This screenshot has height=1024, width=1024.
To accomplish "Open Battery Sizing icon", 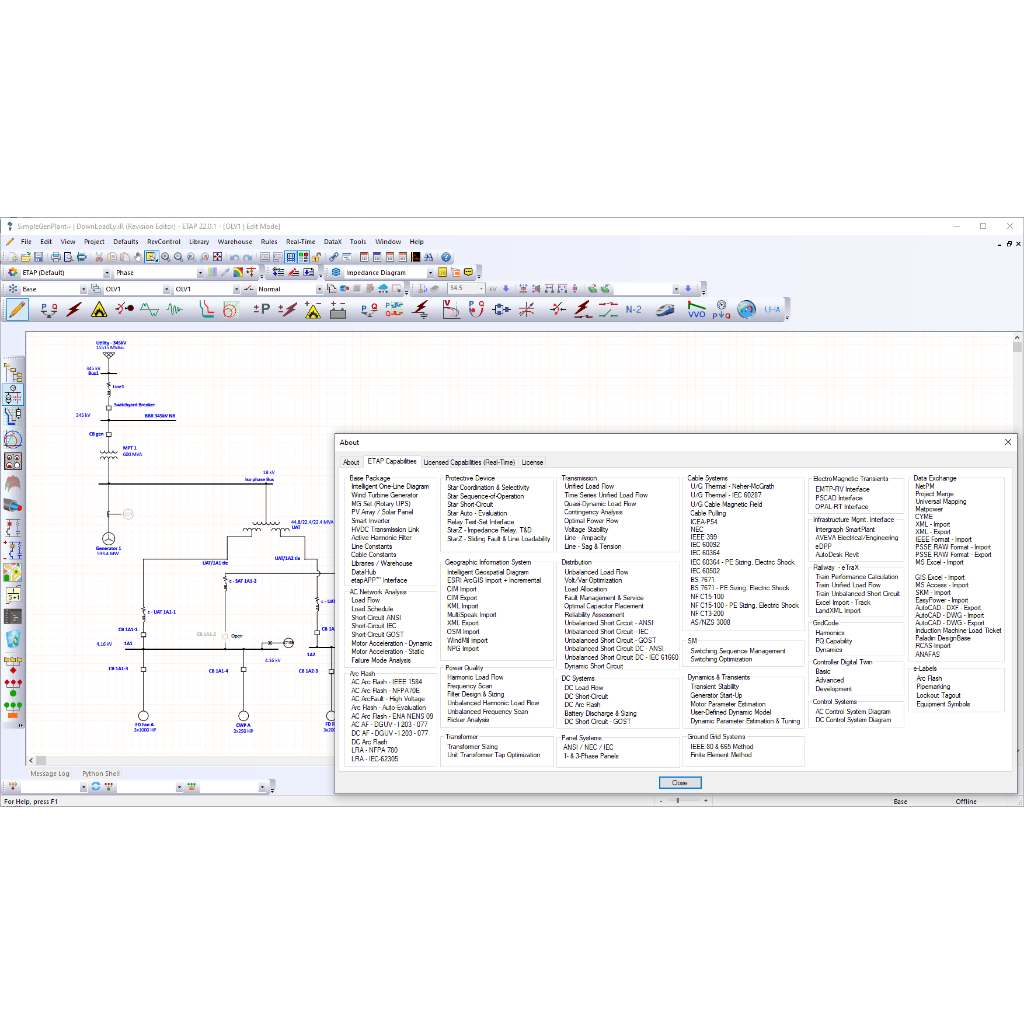I will pyautogui.click(x=338, y=310).
